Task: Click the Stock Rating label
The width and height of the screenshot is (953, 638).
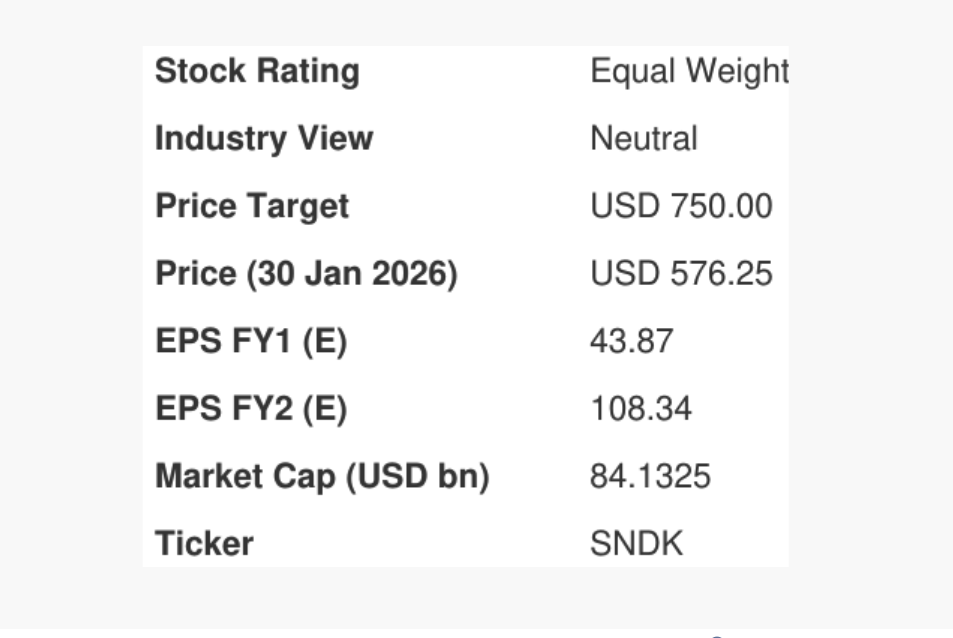Action: click(257, 72)
